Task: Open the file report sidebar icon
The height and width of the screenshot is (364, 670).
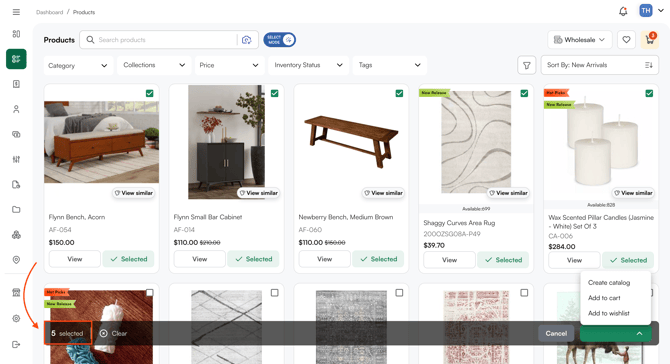Action: click(x=16, y=185)
